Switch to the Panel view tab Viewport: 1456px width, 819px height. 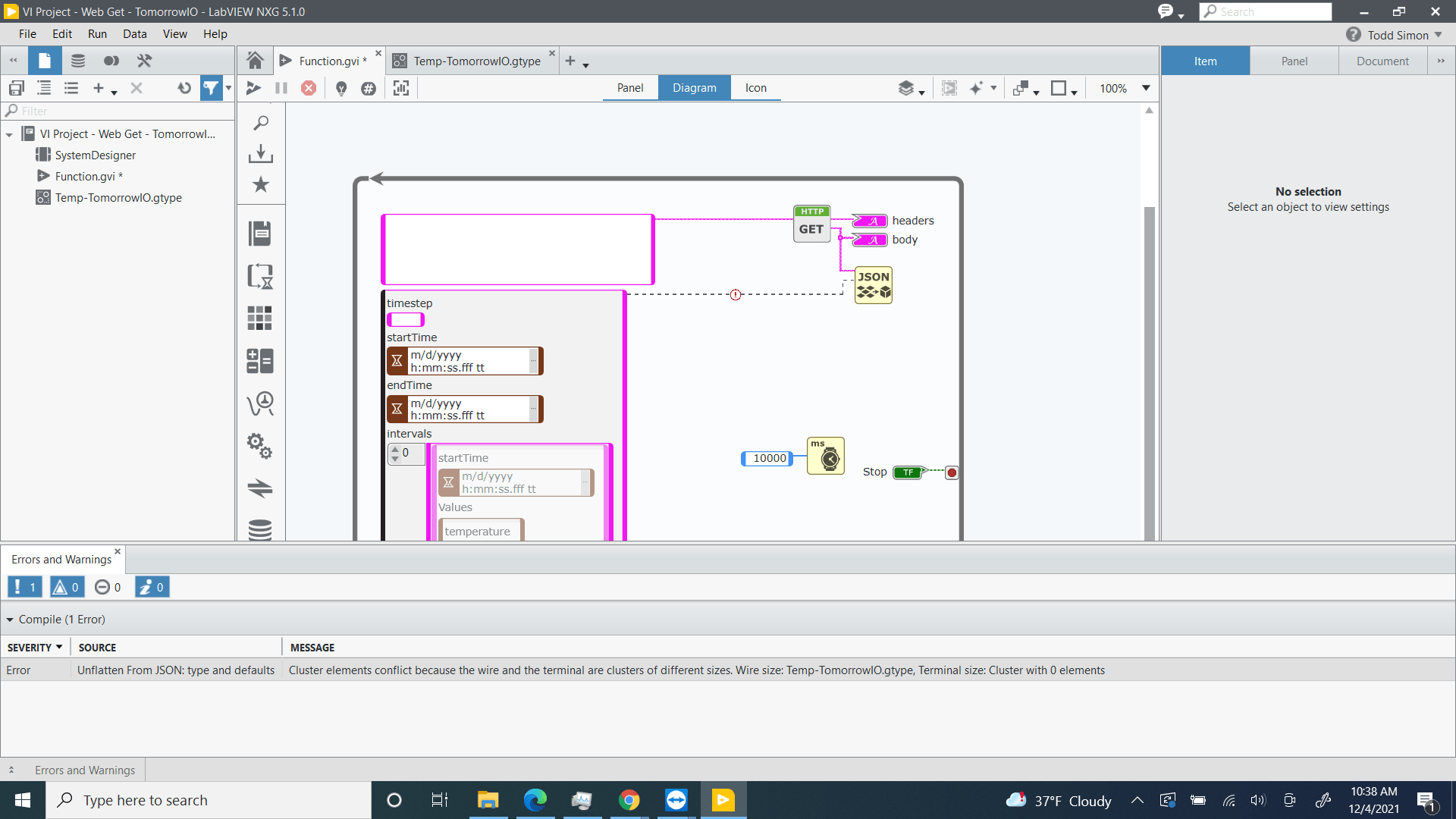pos(630,88)
